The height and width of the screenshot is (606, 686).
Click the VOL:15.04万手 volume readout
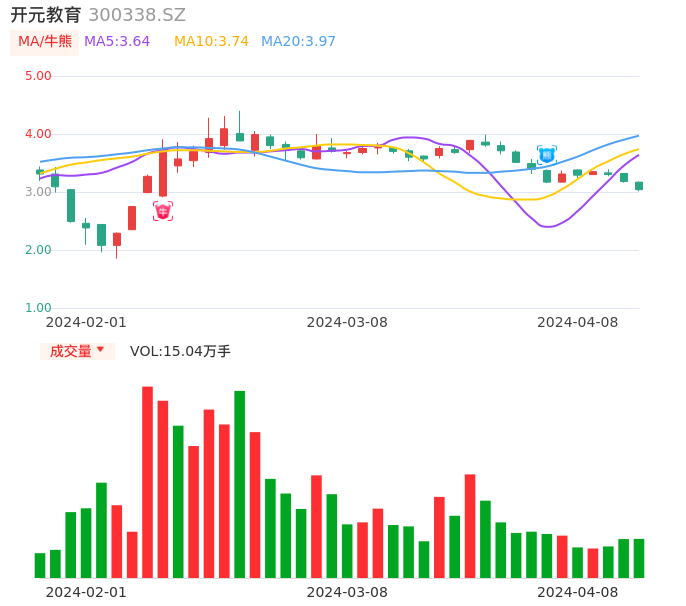[x=180, y=351]
